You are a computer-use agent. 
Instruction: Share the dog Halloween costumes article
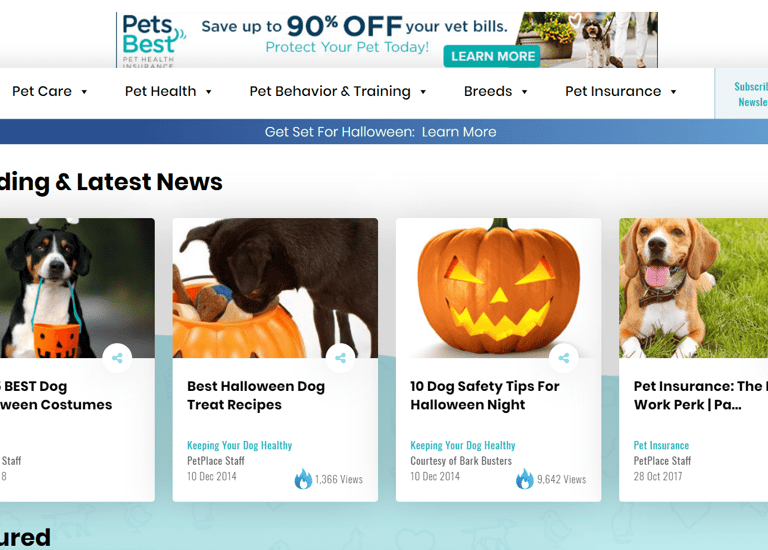(117, 358)
